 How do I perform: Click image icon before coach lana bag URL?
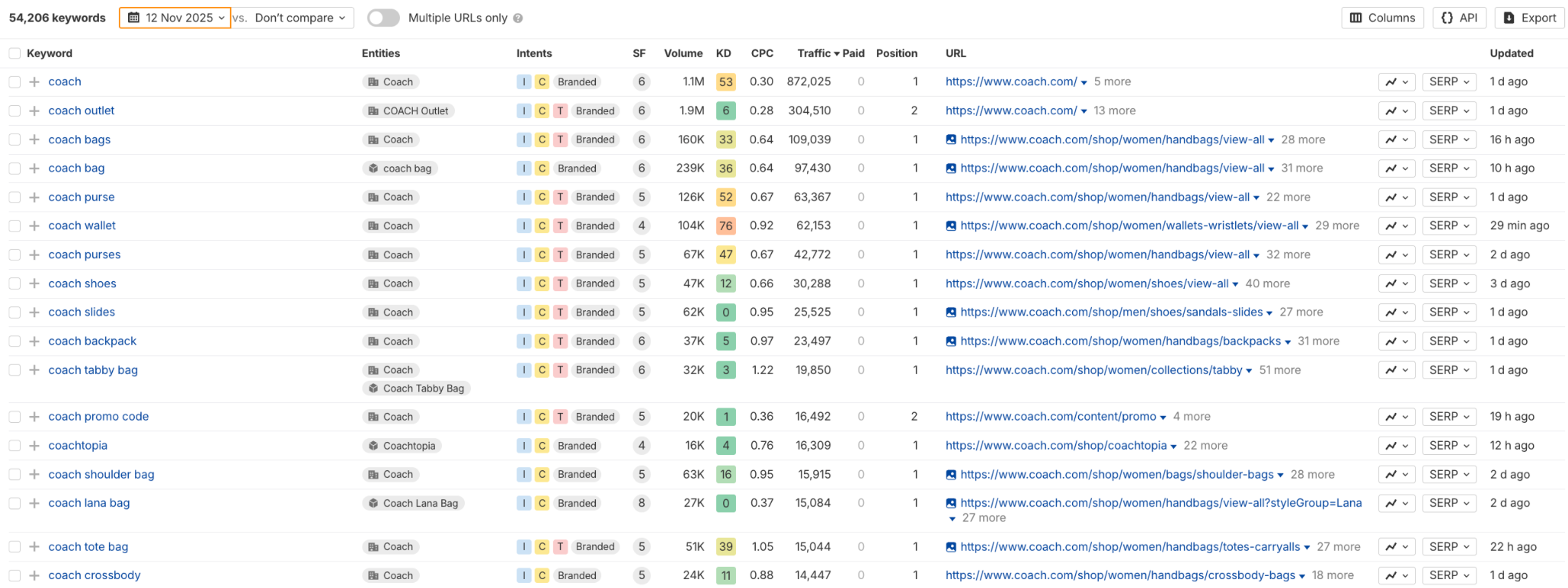pos(951,503)
